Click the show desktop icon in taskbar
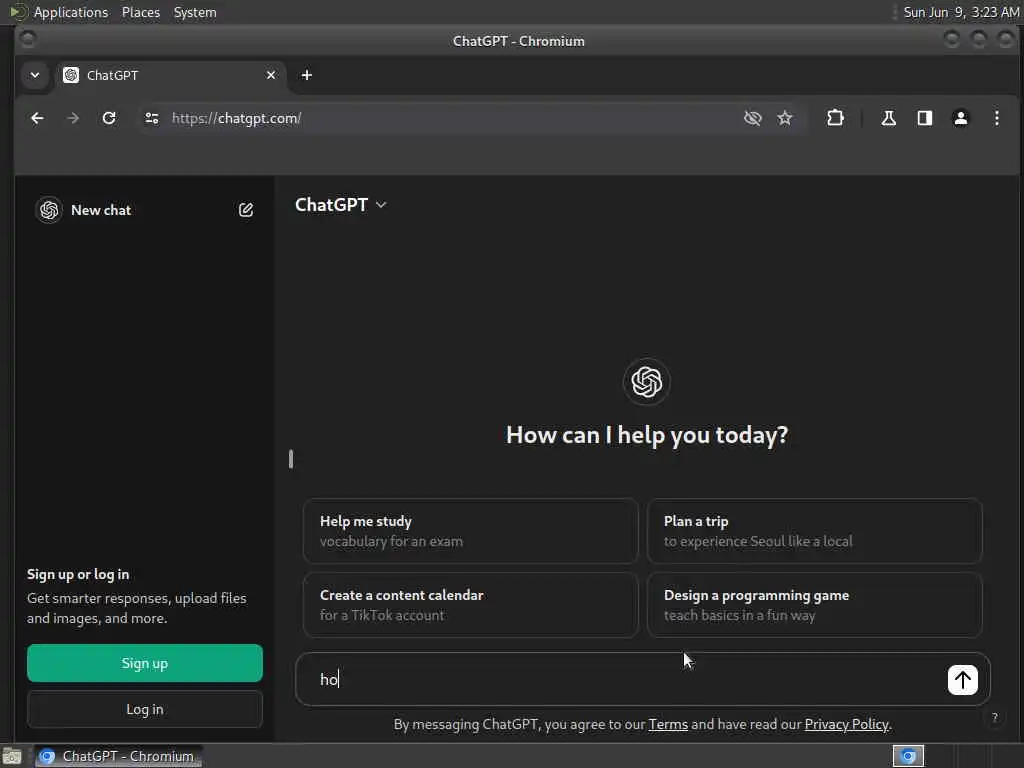 (12, 756)
